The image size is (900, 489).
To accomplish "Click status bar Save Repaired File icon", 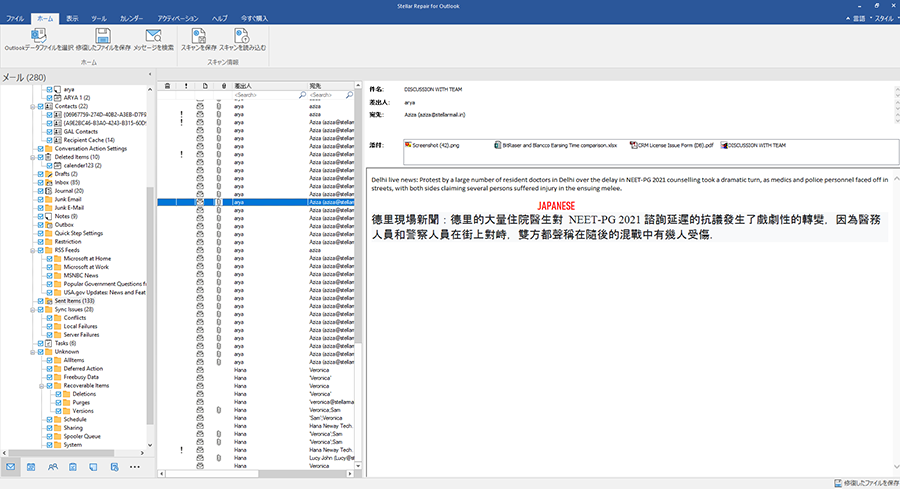I will point(838,483).
